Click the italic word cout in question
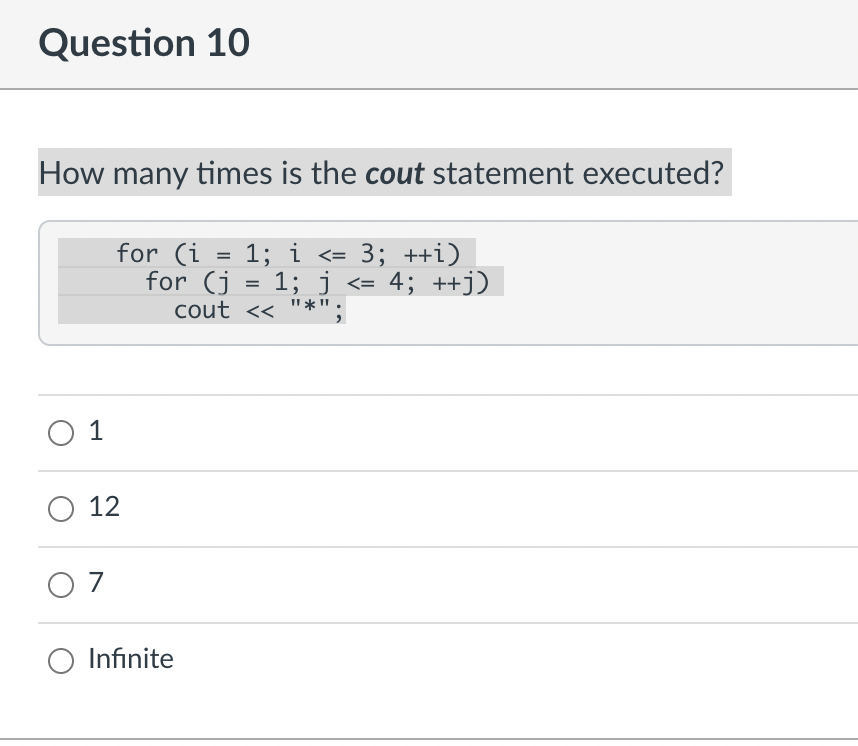Screen dimensions: 858x746 tap(394, 174)
